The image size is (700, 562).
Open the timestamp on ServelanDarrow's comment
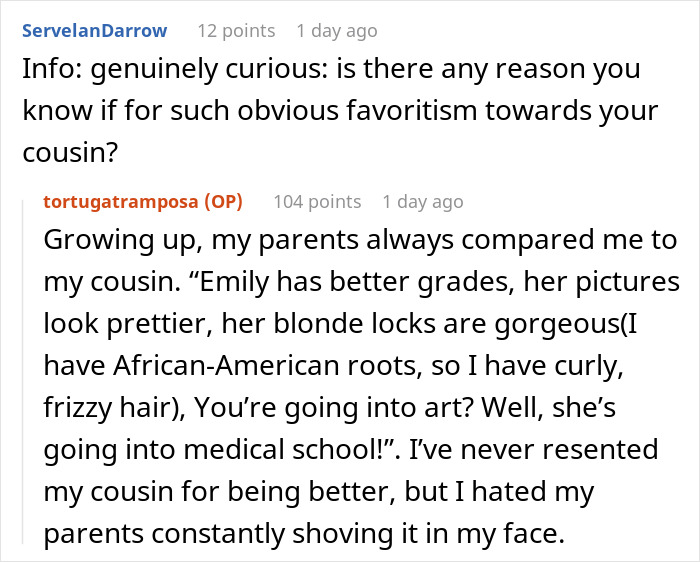click(337, 31)
